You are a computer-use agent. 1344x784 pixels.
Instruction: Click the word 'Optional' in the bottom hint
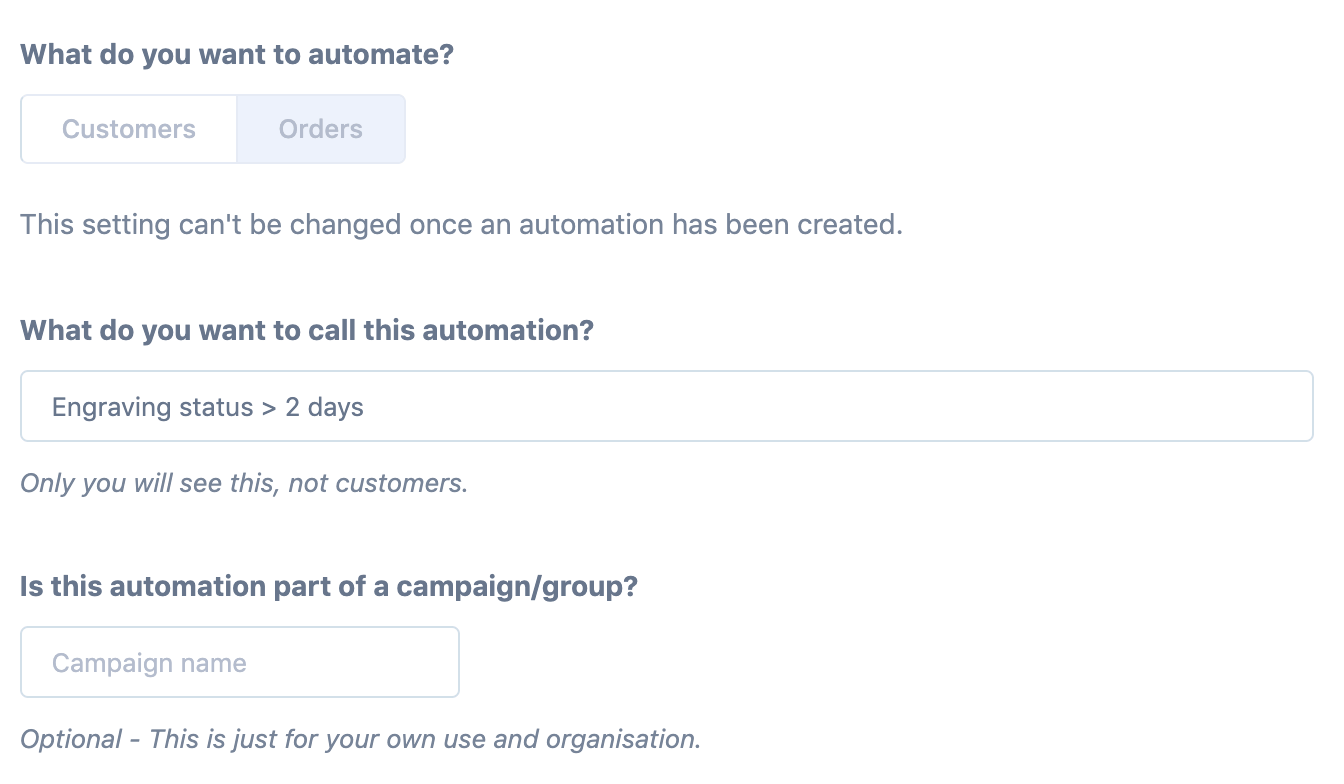(70, 740)
